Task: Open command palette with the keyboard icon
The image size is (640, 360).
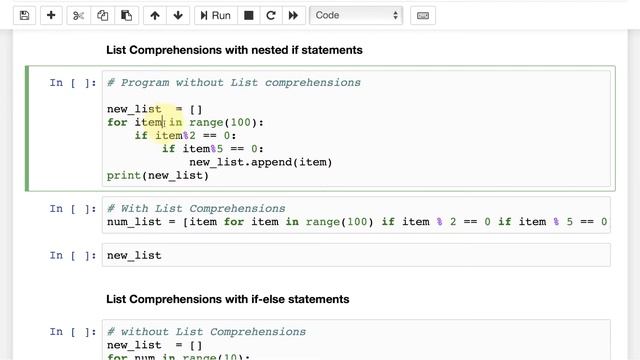Action: click(423, 16)
